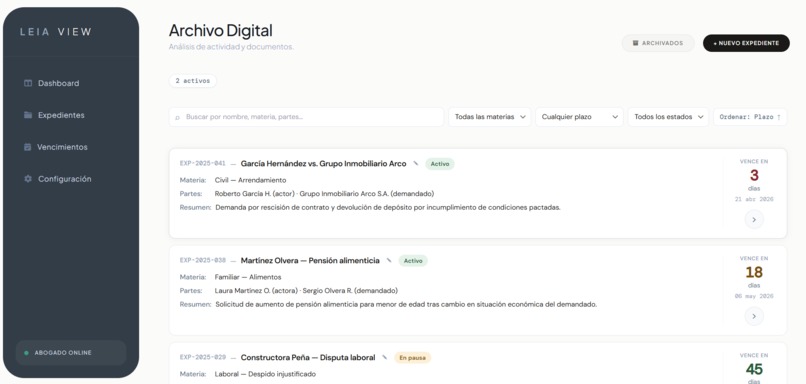Screen dimensions: 806x384
Task: Click the Vencimientos calendar icon
Action: [x=27, y=147]
